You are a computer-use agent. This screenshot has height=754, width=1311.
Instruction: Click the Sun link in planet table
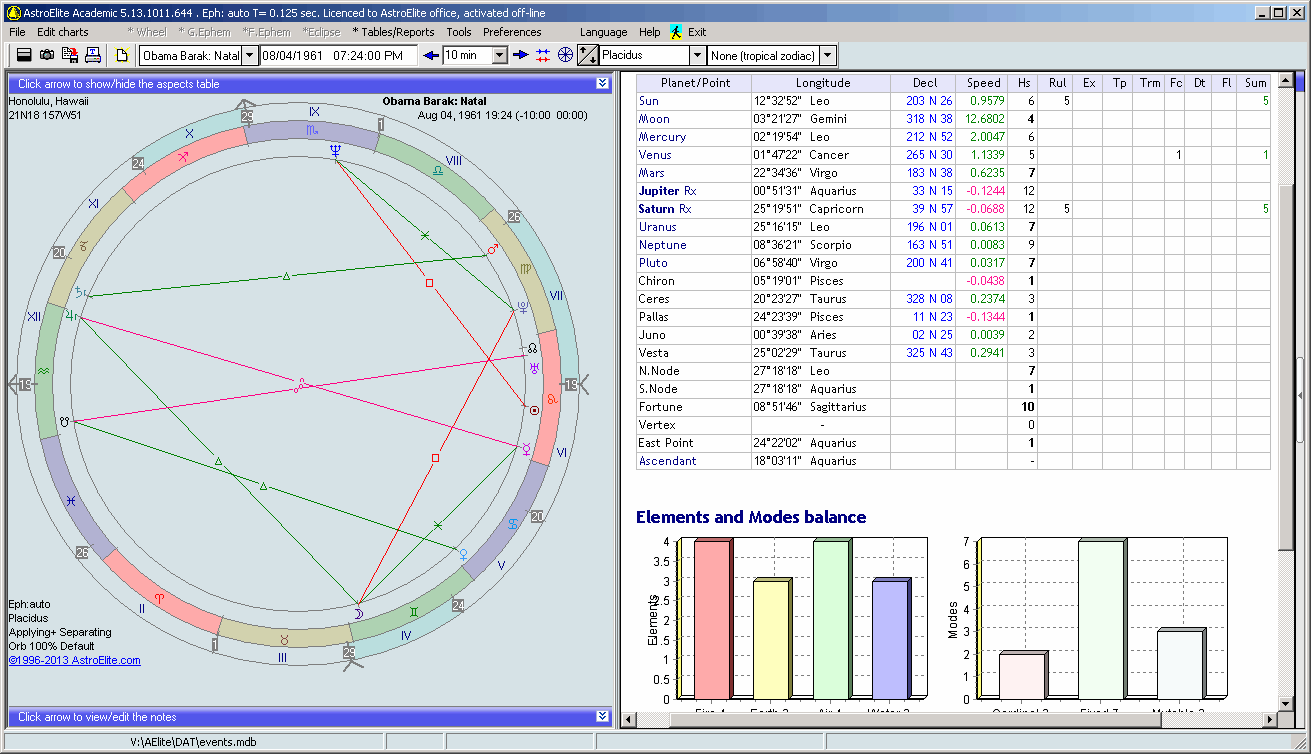[x=648, y=101]
